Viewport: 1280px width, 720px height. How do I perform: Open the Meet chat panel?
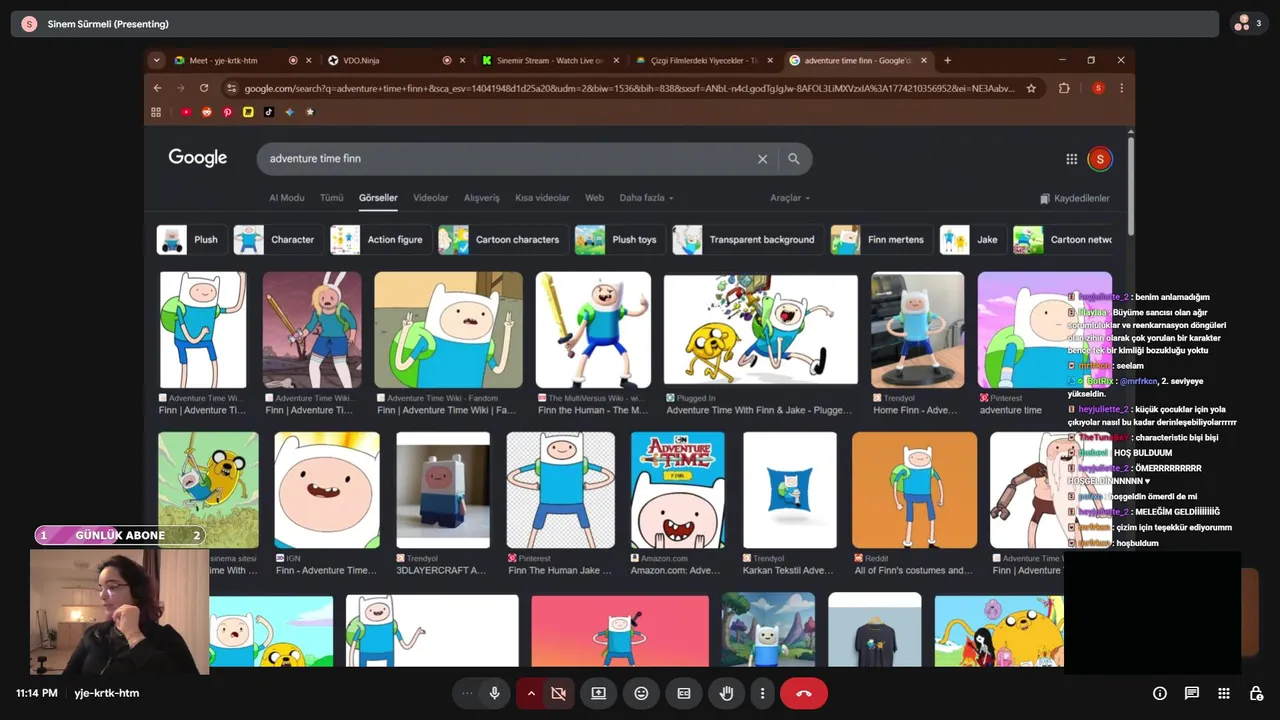1192,693
